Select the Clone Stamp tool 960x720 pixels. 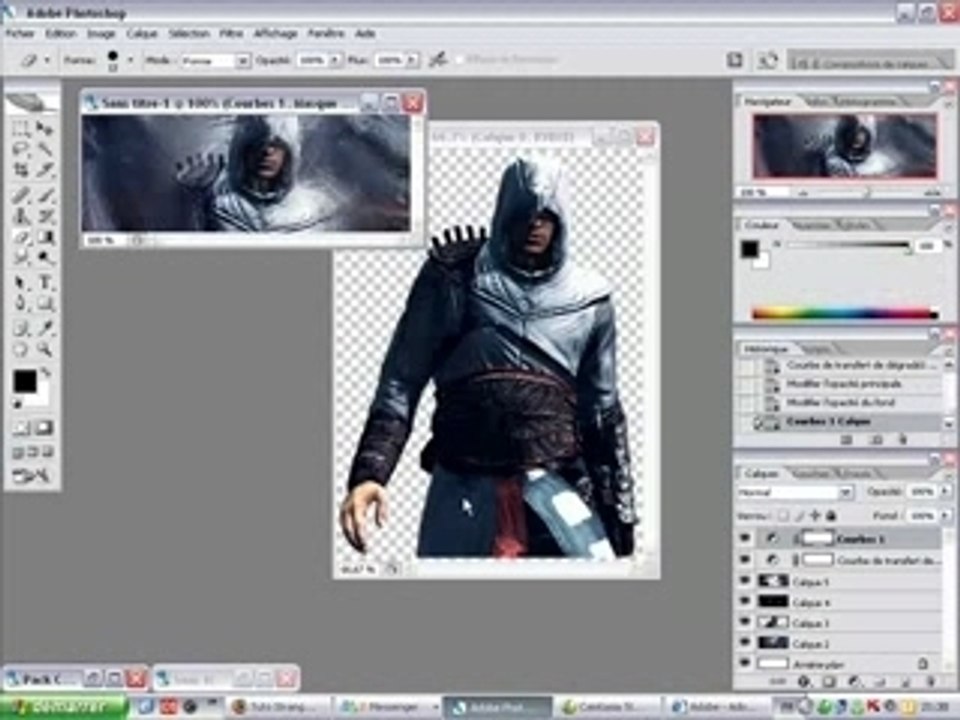tap(21, 216)
